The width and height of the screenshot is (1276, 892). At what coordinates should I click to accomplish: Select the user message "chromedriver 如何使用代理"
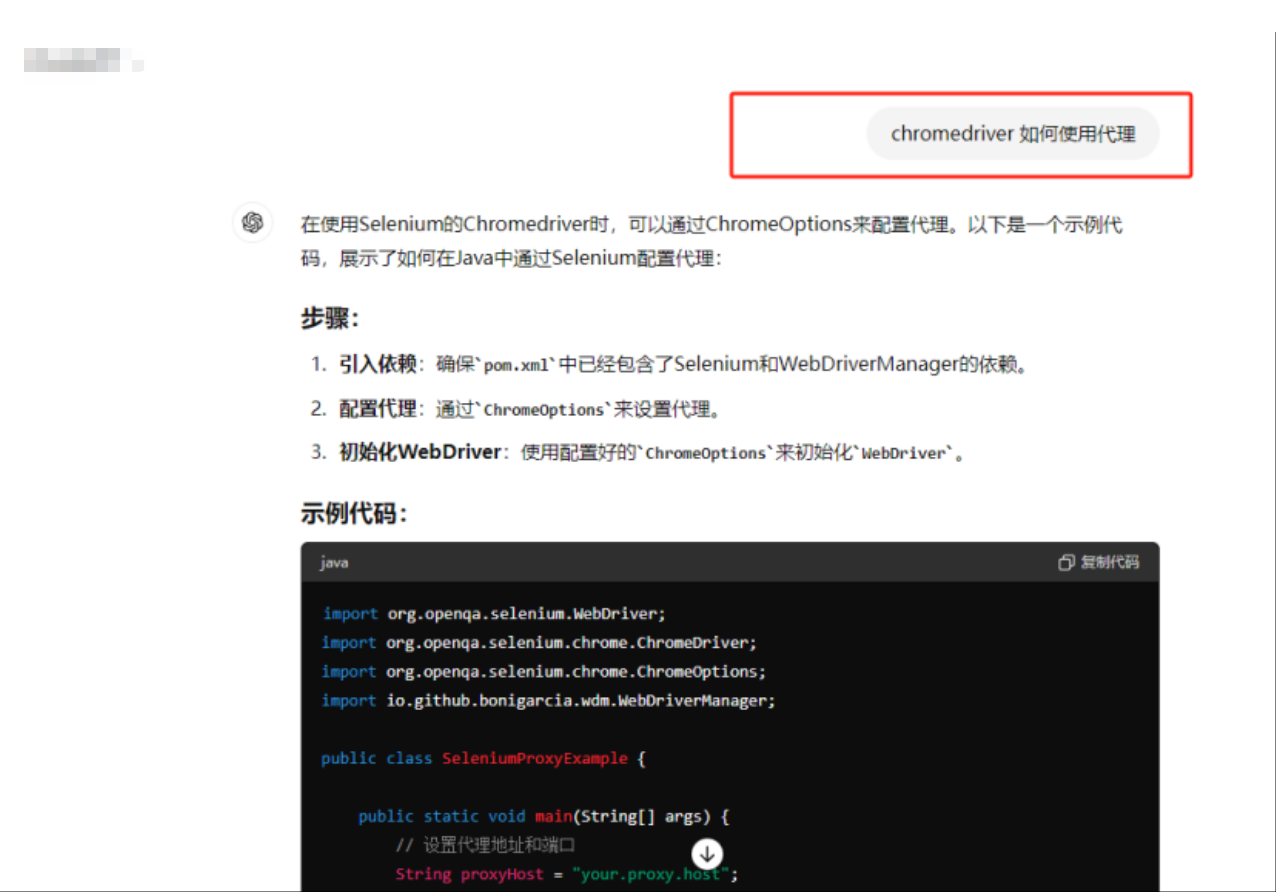[1012, 134]
